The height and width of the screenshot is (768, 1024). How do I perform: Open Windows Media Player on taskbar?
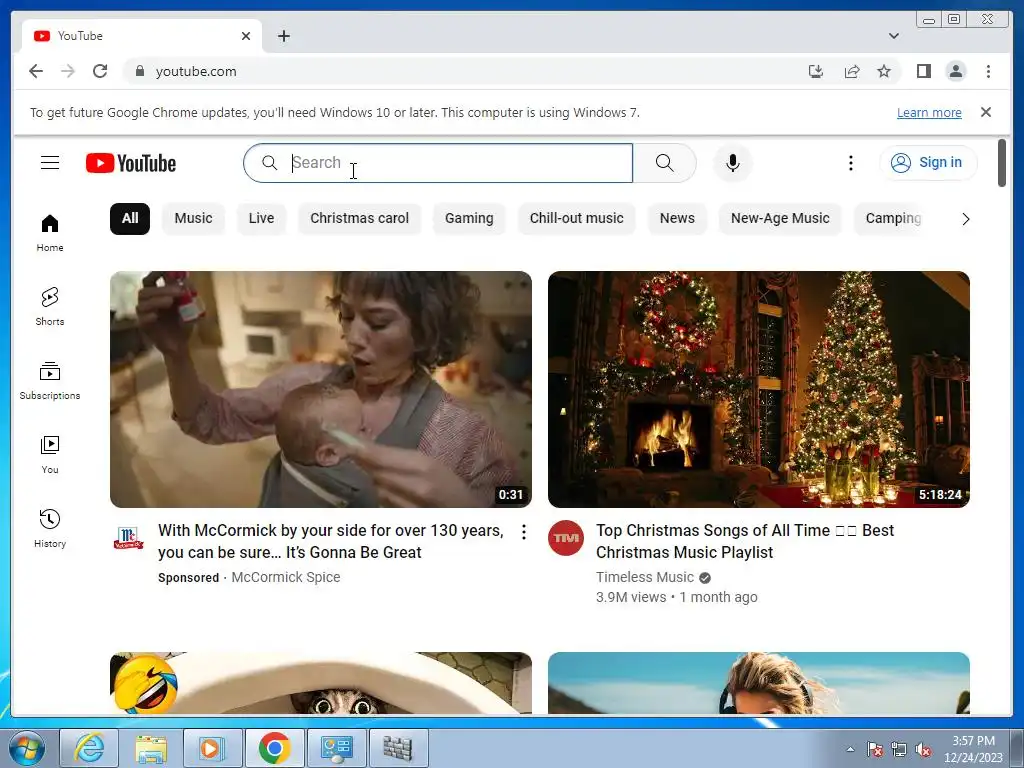[212, 748]
